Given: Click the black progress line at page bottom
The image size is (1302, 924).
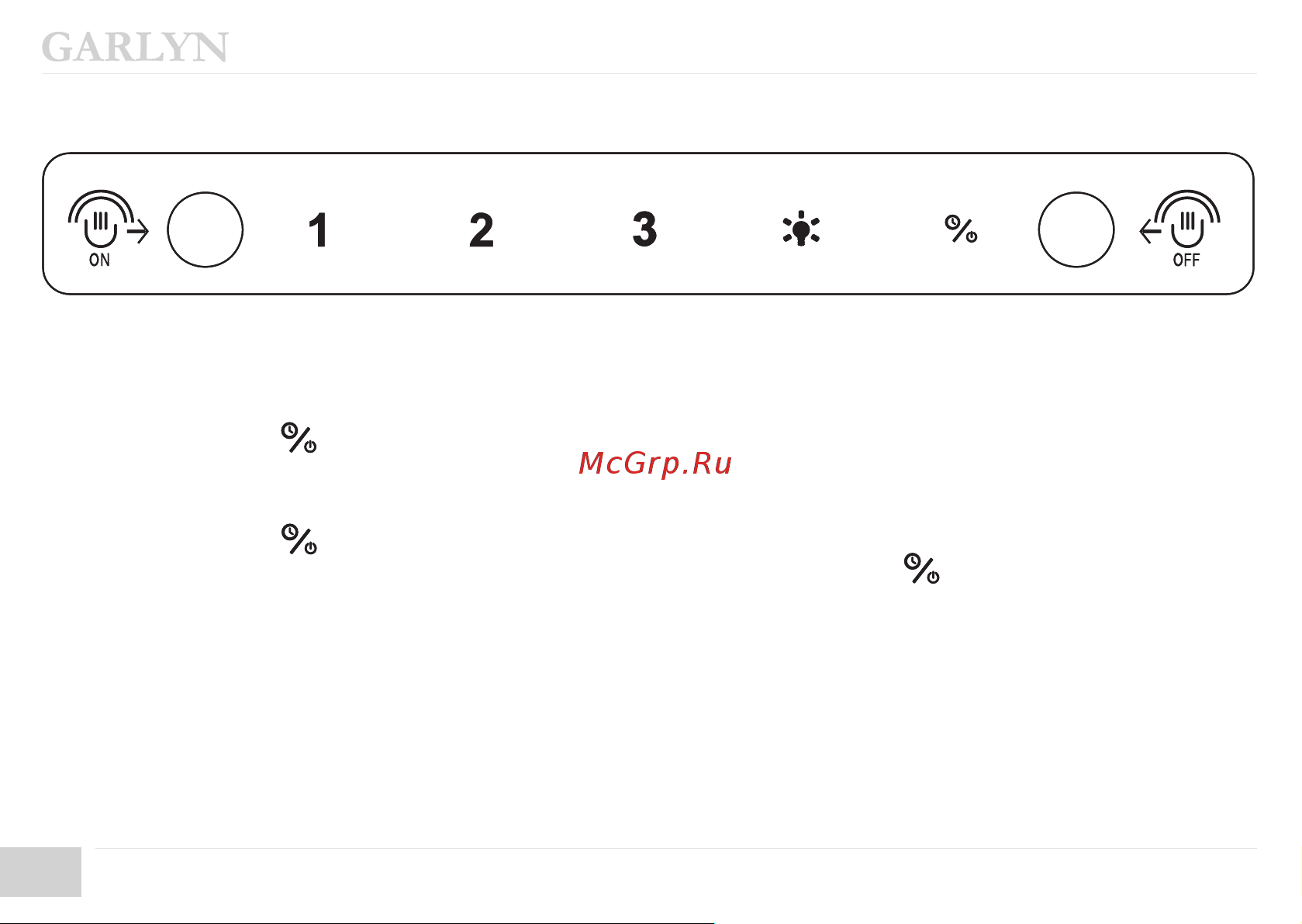Looking at the screenshot, I should tap(357, 922).
